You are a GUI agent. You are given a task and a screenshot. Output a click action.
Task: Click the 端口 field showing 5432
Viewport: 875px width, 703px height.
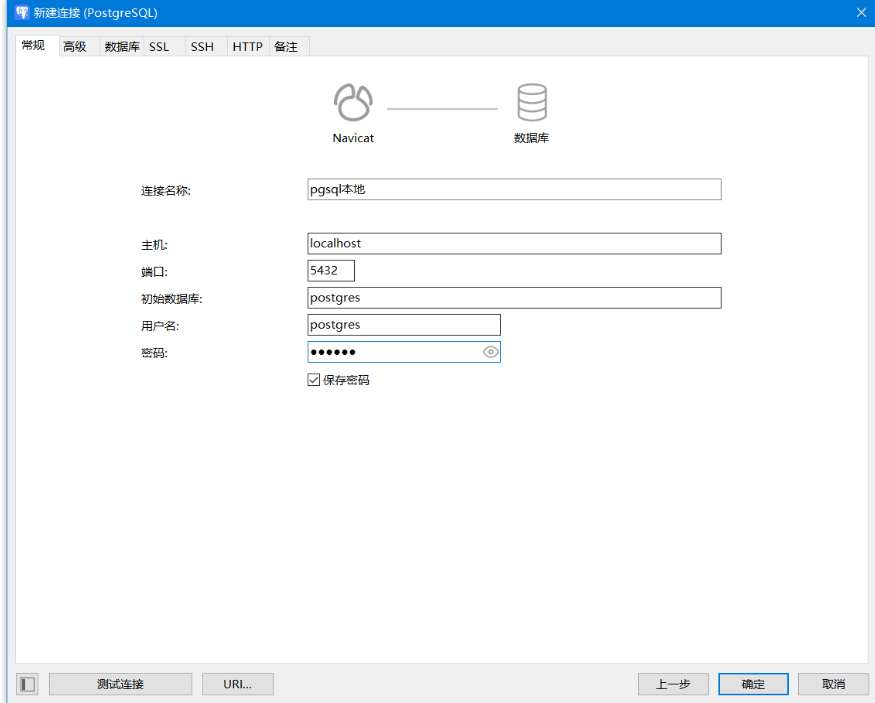coord(331,271)
